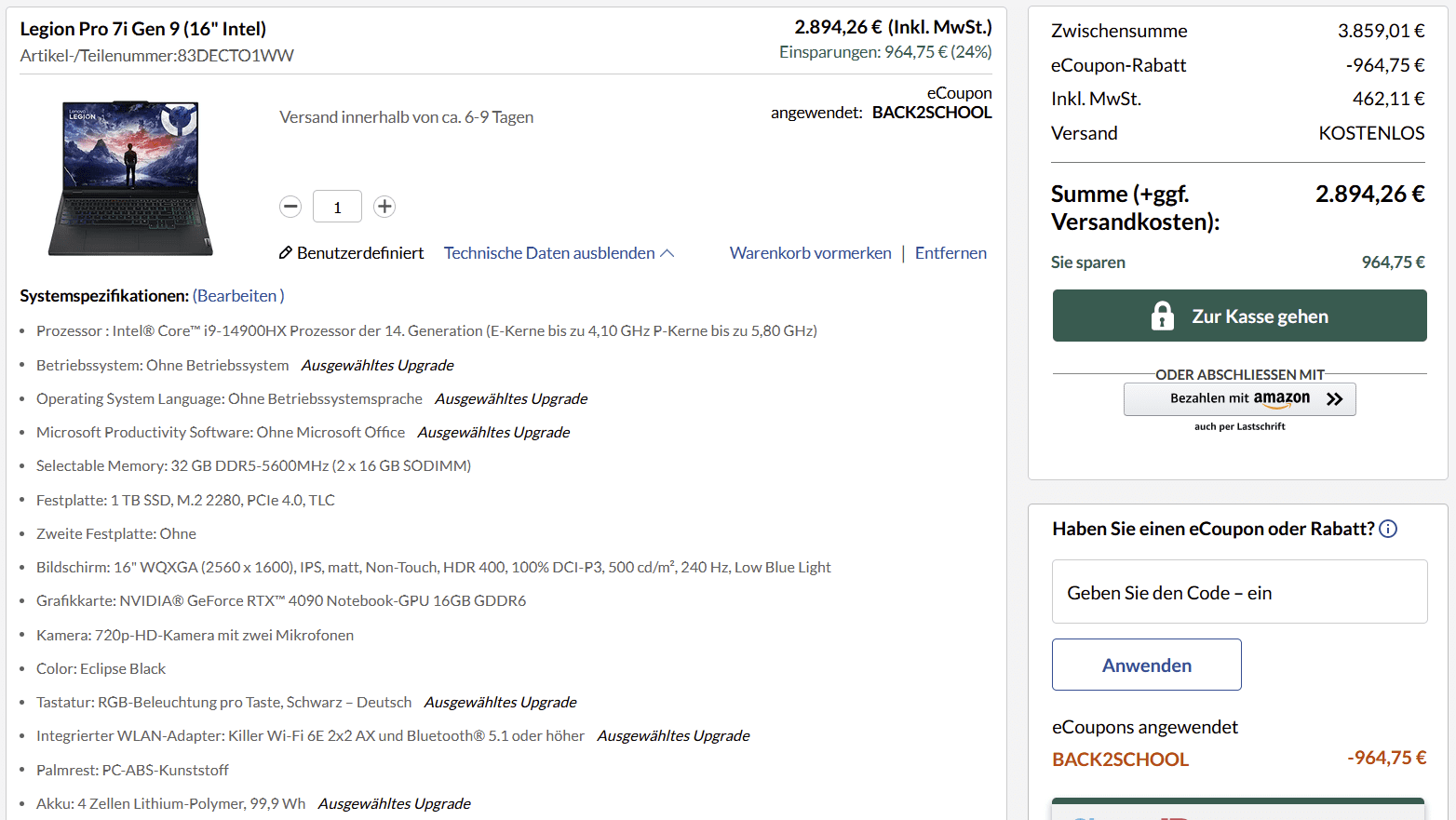The width and height of the screenshot is (1456, 820).
Task: Remove item via Entfernen link
Action: [x=950, y=253]
